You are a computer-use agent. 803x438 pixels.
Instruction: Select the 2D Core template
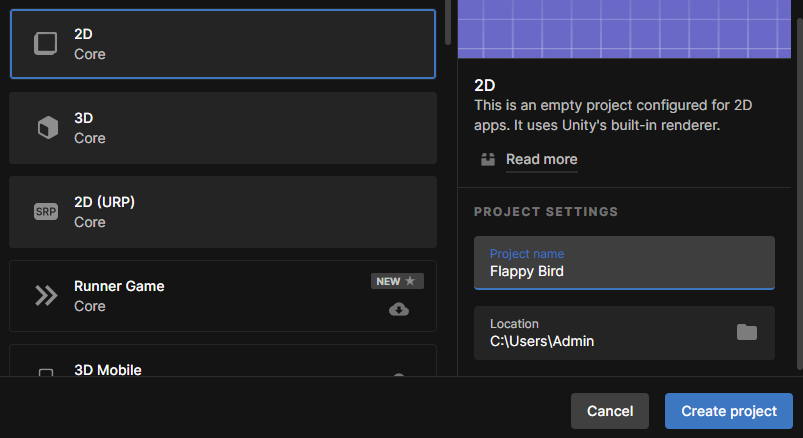223,44
